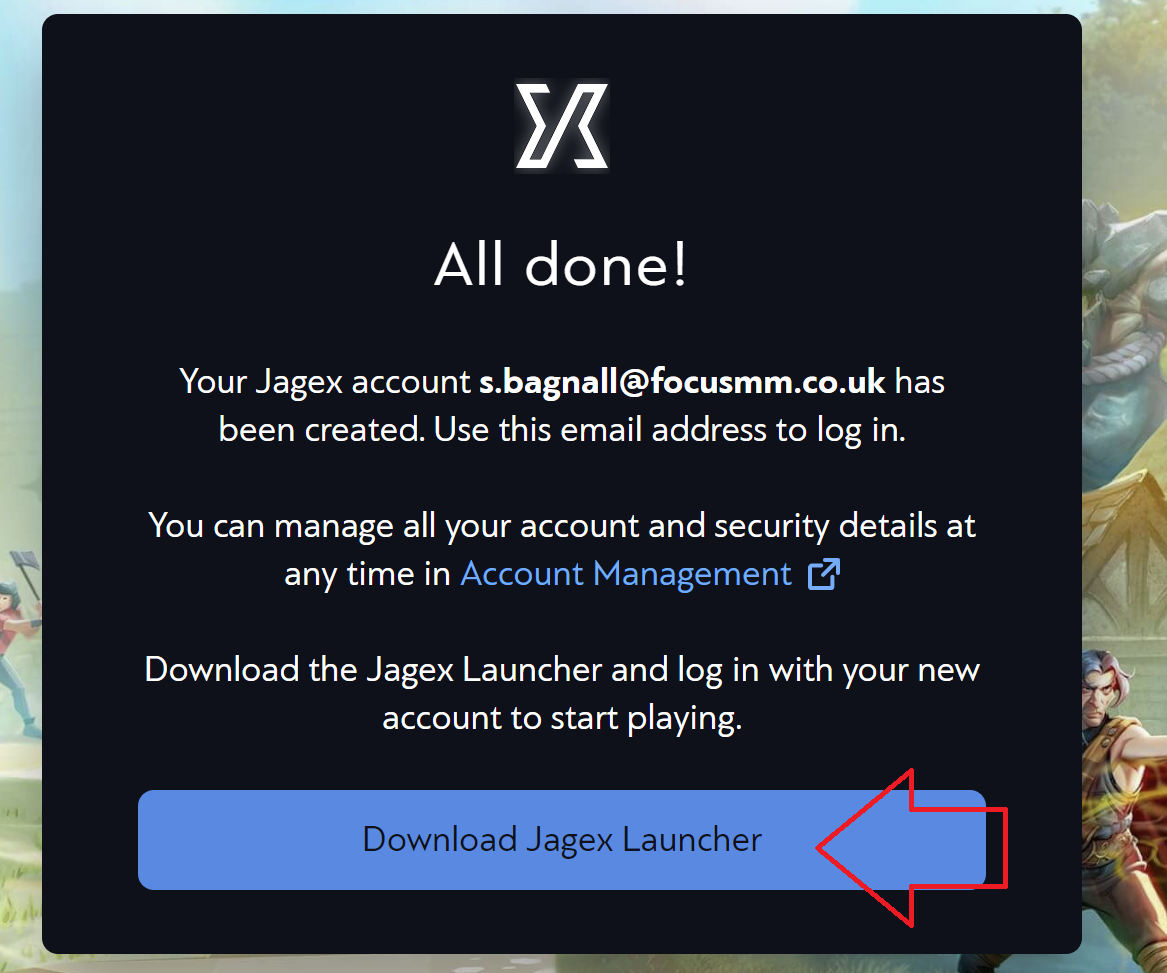The image size is (1167, 973).
Task: Click the Download Jagex Launcher button
Action: [562, 840]
